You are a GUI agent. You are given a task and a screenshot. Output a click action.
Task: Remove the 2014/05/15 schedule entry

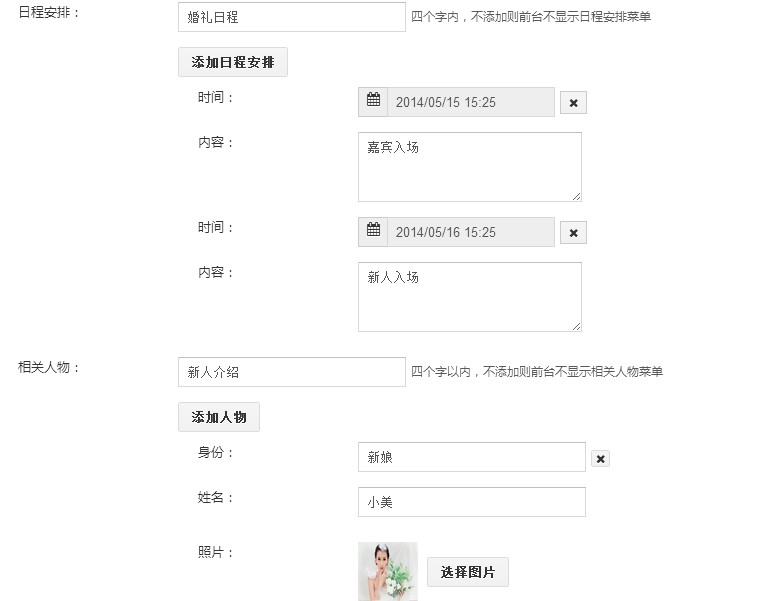pyautogui.click(x=573, y=102)
